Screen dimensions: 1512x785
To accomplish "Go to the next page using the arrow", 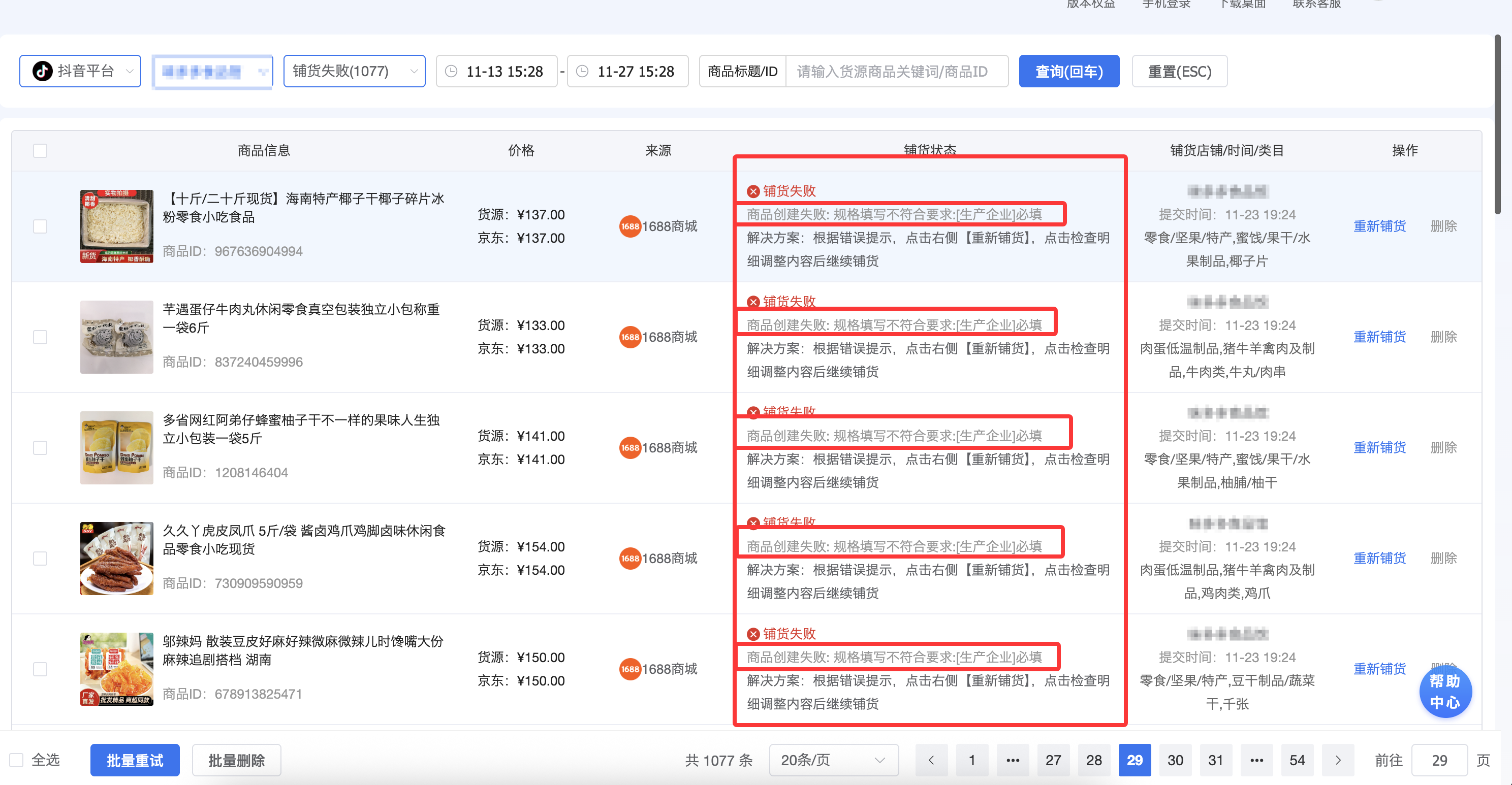I will [1338, 760].
